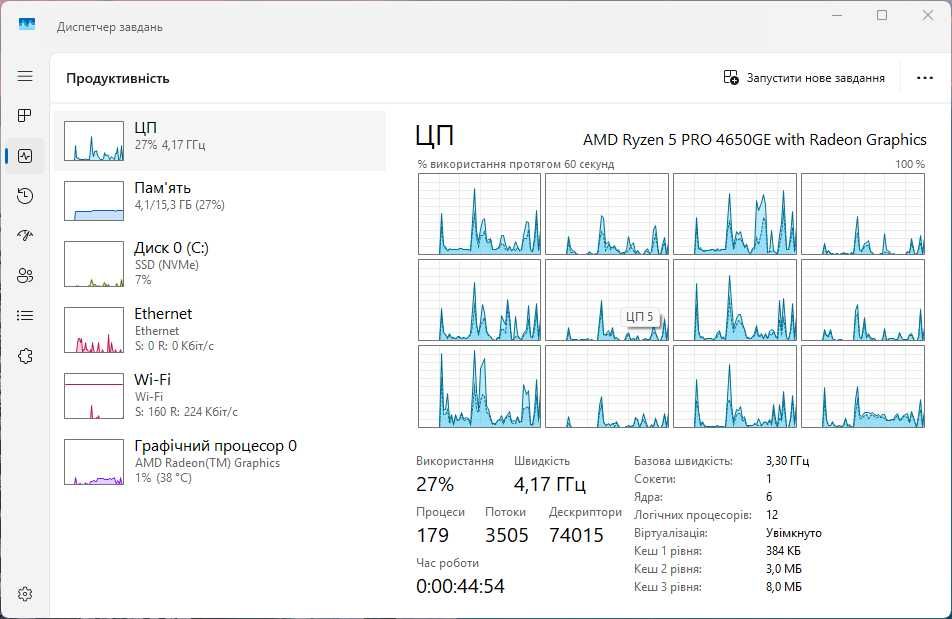Select Графічний процесор 0 item
Screen dimensions: 952x619
(219, 461)
